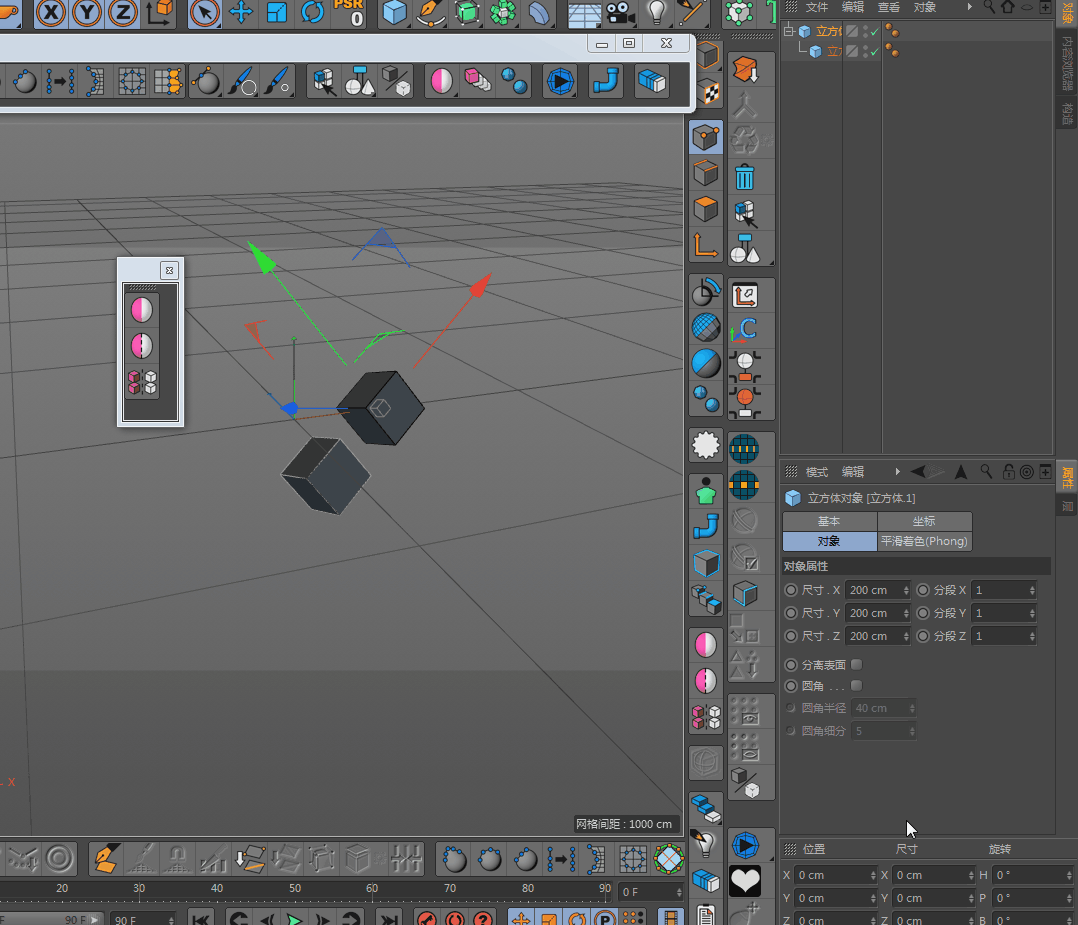This screenshot has width=1078, height=925.
Task: Click the white heart icon
Action: 745,880
